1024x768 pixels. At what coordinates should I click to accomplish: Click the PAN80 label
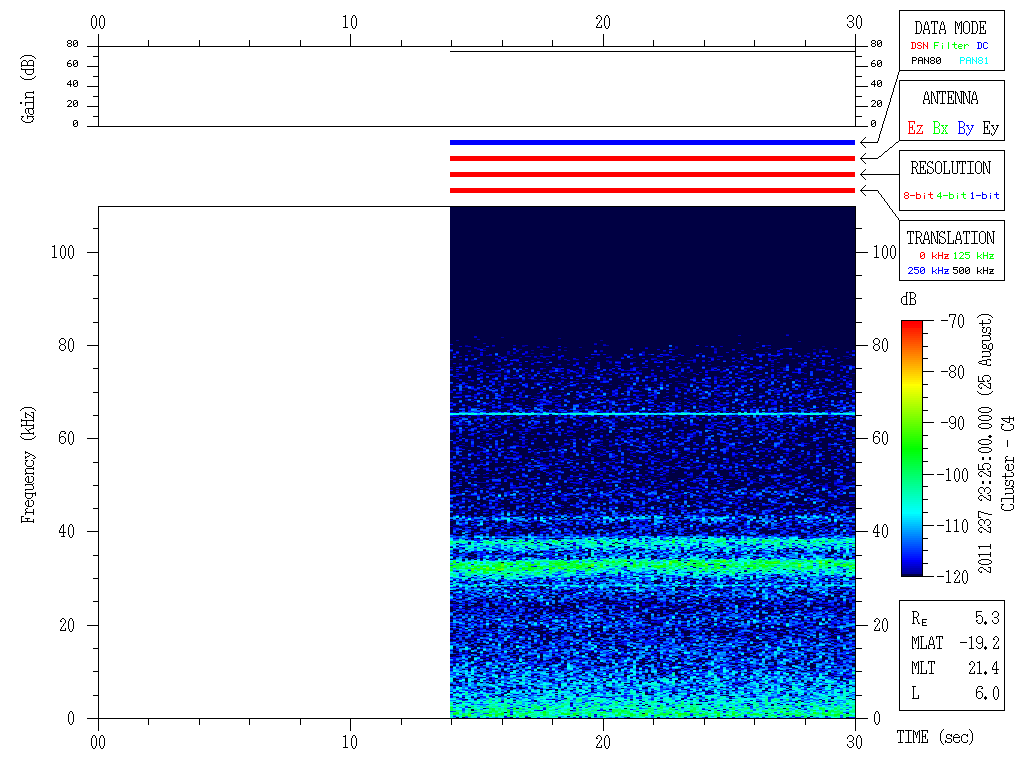[x=926, y=61]
